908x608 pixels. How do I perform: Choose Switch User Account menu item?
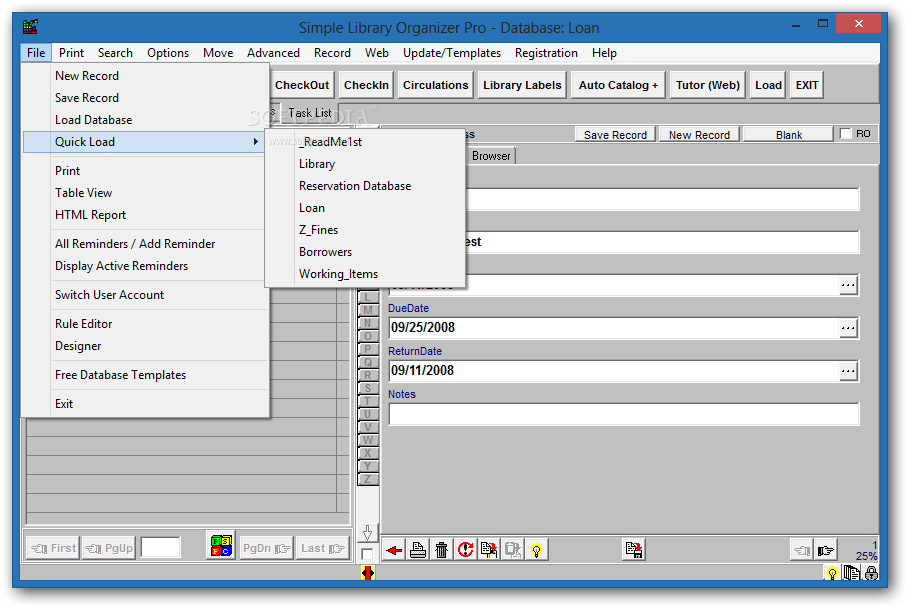coord(109,295)
